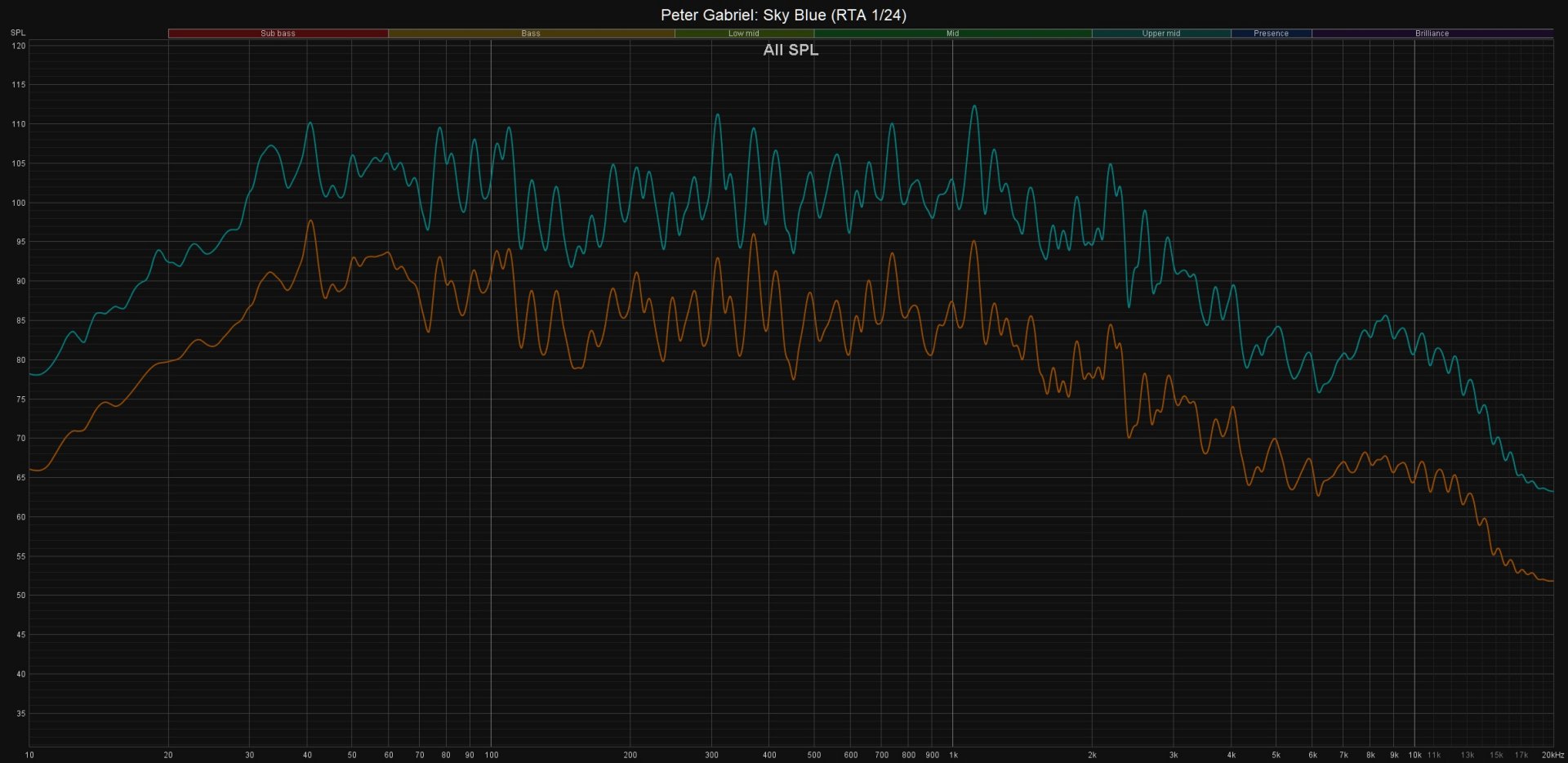
Task: Click the 1k frequency axis label
Action: tap(953, 755)
